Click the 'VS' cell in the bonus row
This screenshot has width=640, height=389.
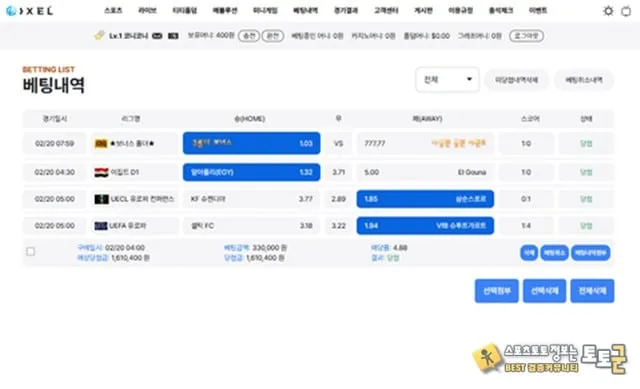point(338,144)
